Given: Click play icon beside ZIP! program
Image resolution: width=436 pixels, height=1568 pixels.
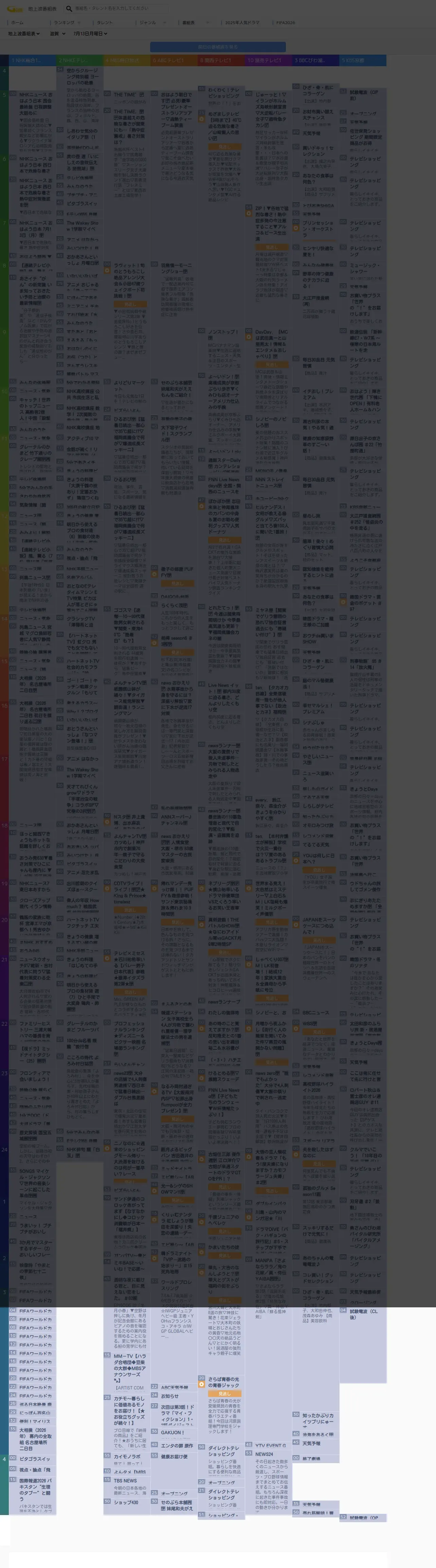Looking at the screenshot, I should tap(249, 213).
